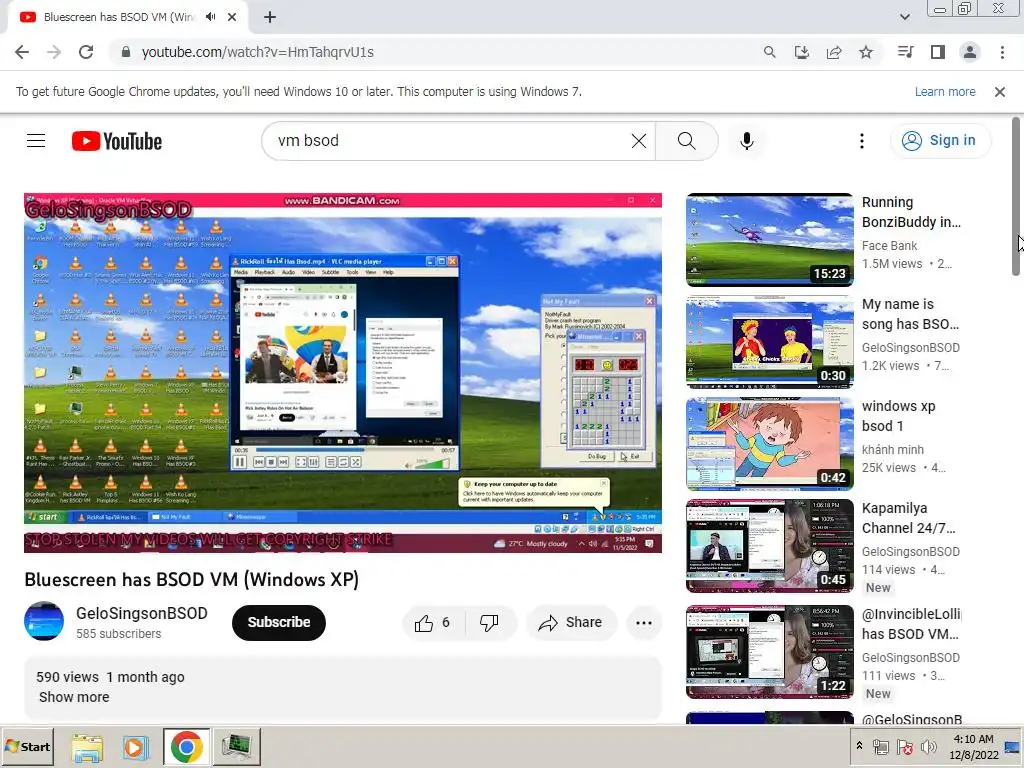
Task: Expand the description with Show more
Action: [x=74, y=697]
